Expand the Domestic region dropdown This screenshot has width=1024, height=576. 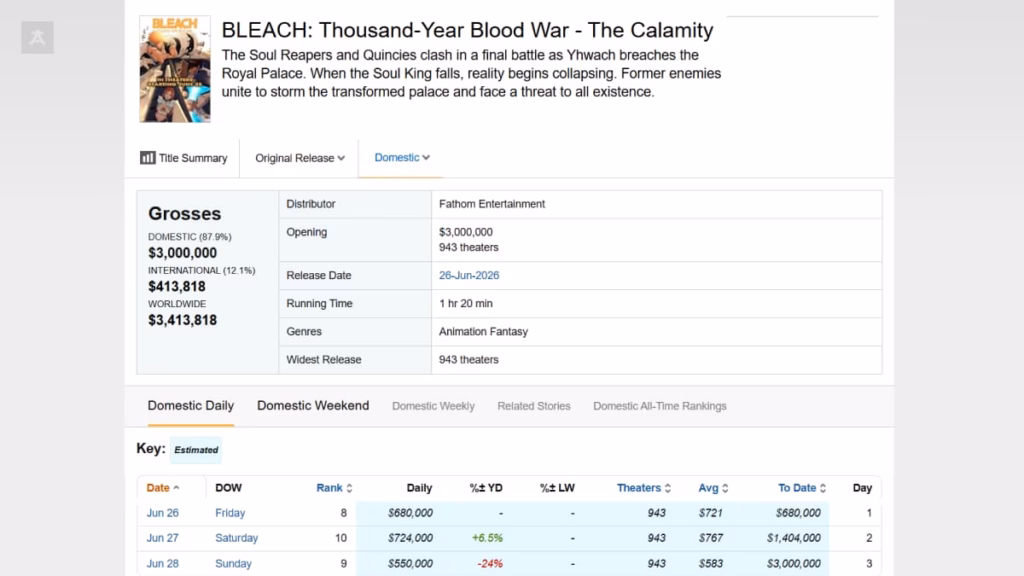pyautogui.click(x=402, y=157)
